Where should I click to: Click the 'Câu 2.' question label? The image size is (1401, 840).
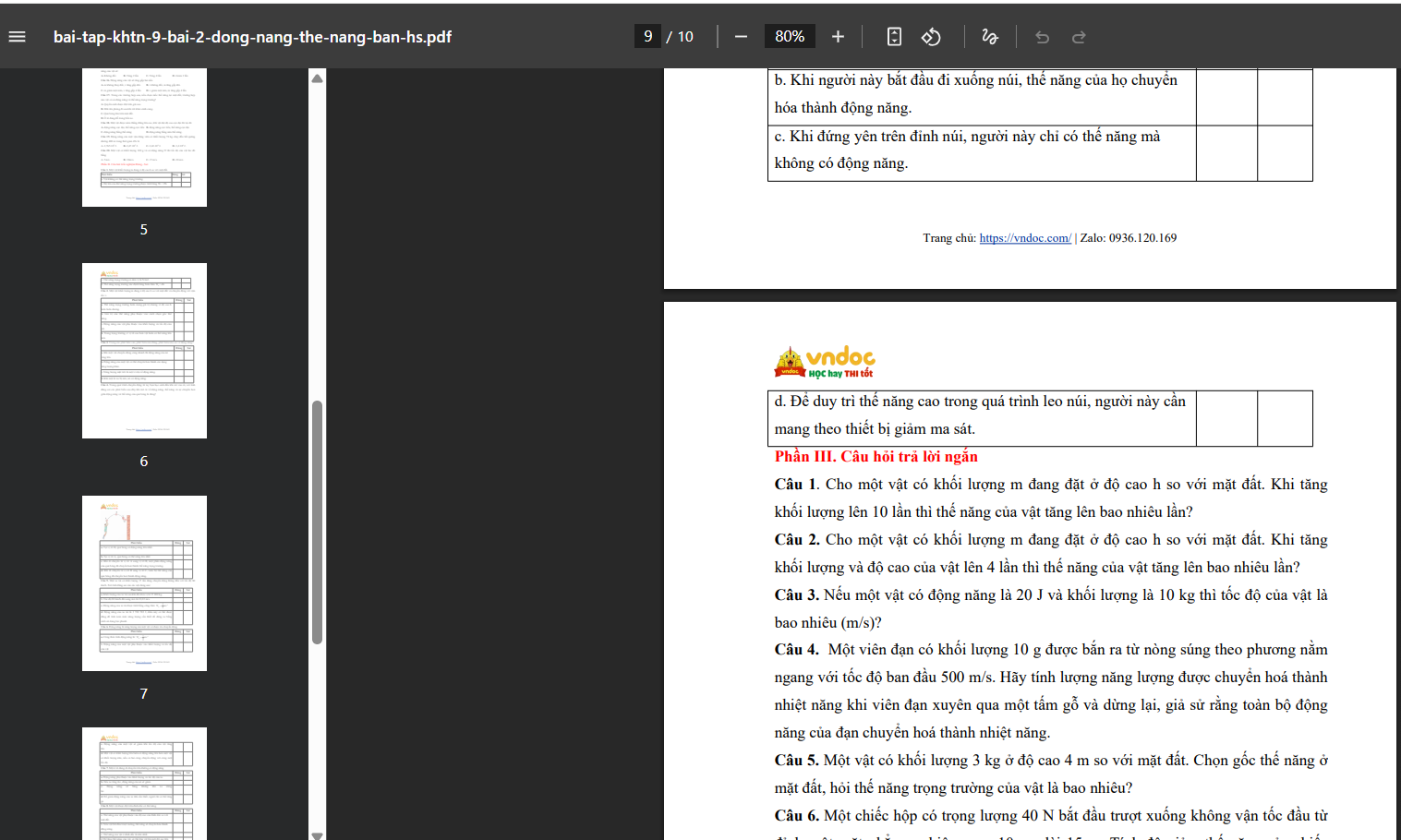[796, 540]
